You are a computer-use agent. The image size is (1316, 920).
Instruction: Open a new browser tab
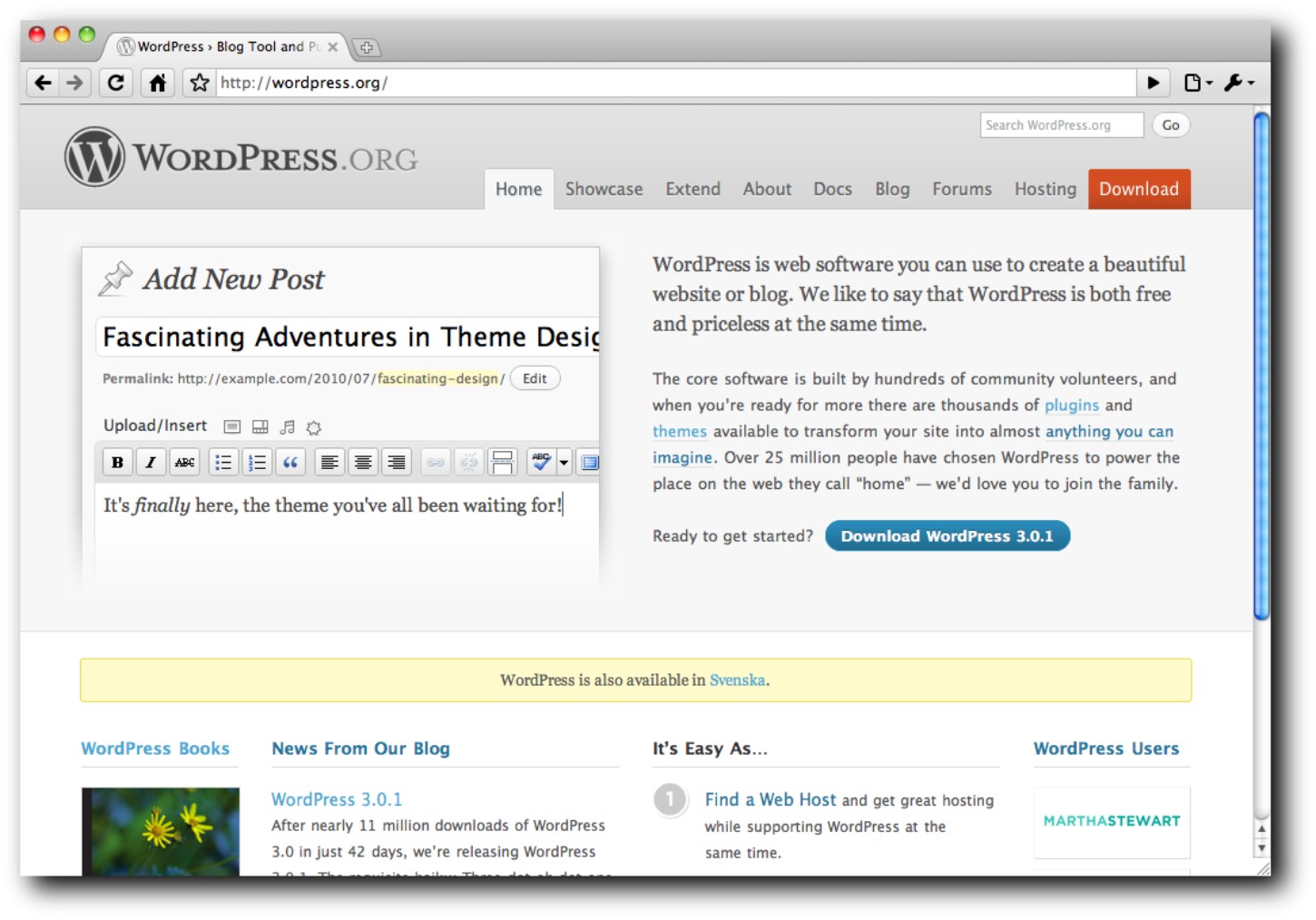point(367,47)
